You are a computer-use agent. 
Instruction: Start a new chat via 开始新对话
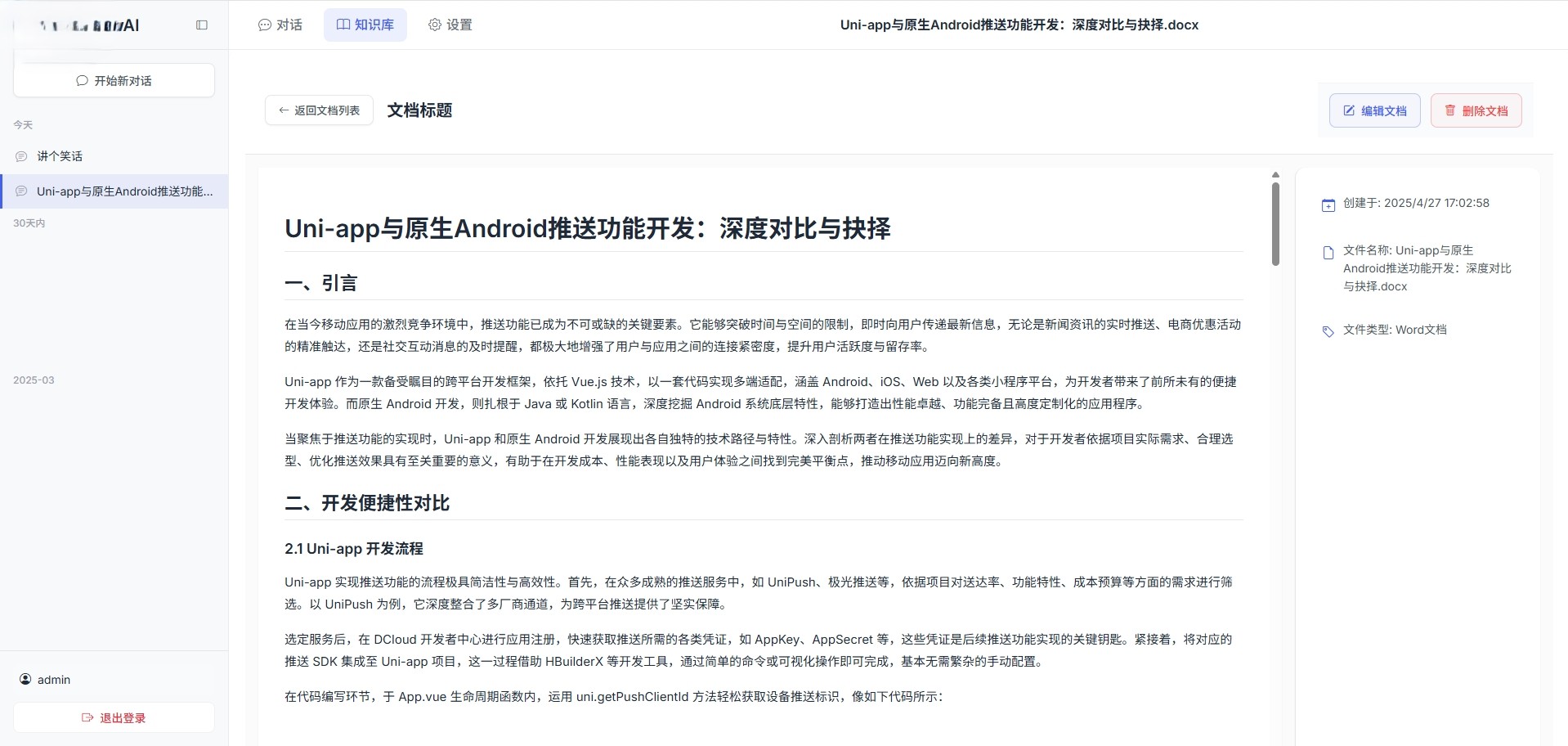pyautogui.click(x=113, y=80)
